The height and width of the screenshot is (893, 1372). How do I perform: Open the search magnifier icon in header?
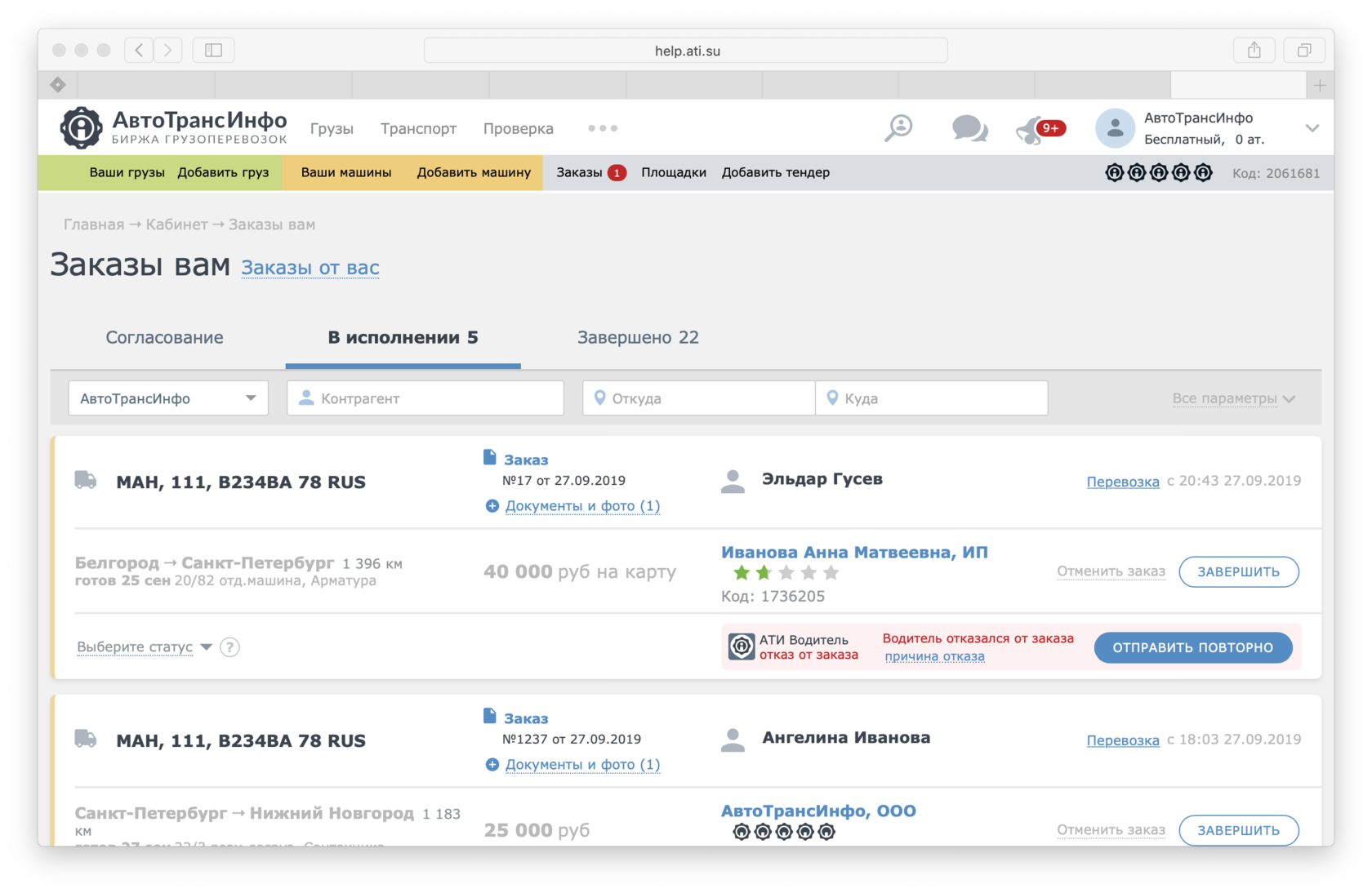click(898, 128)
